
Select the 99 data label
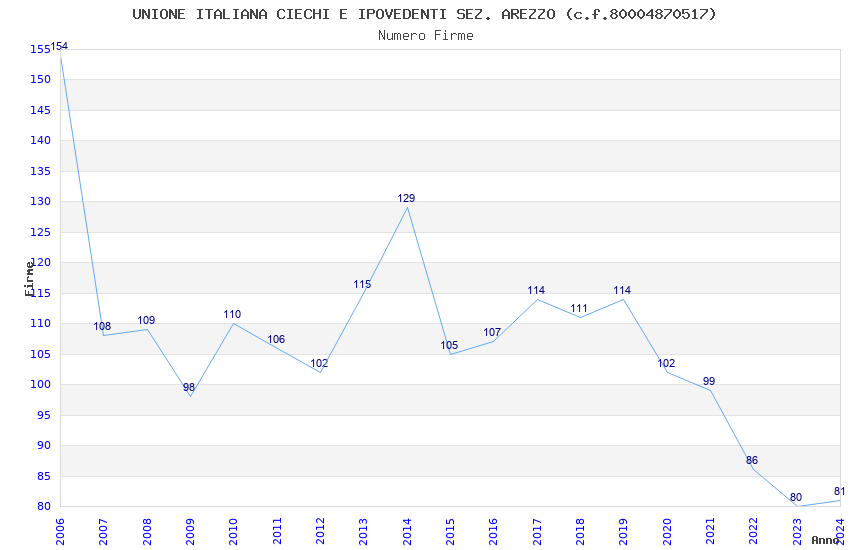709,381
